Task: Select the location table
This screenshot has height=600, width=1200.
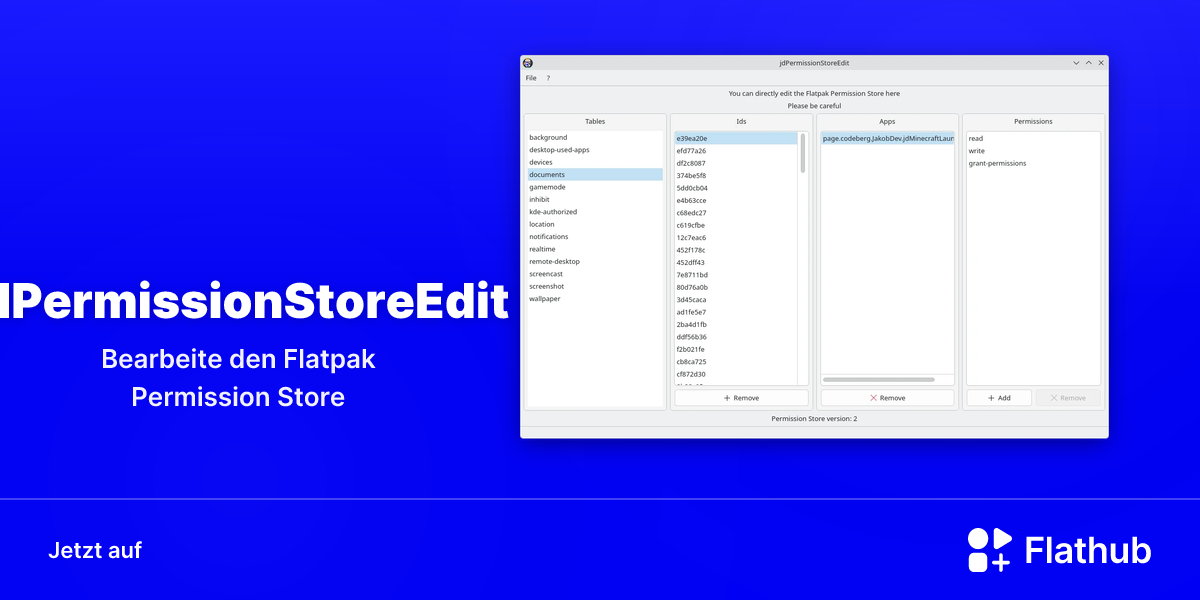Action: pyautogui.click(x=595, y=224)
